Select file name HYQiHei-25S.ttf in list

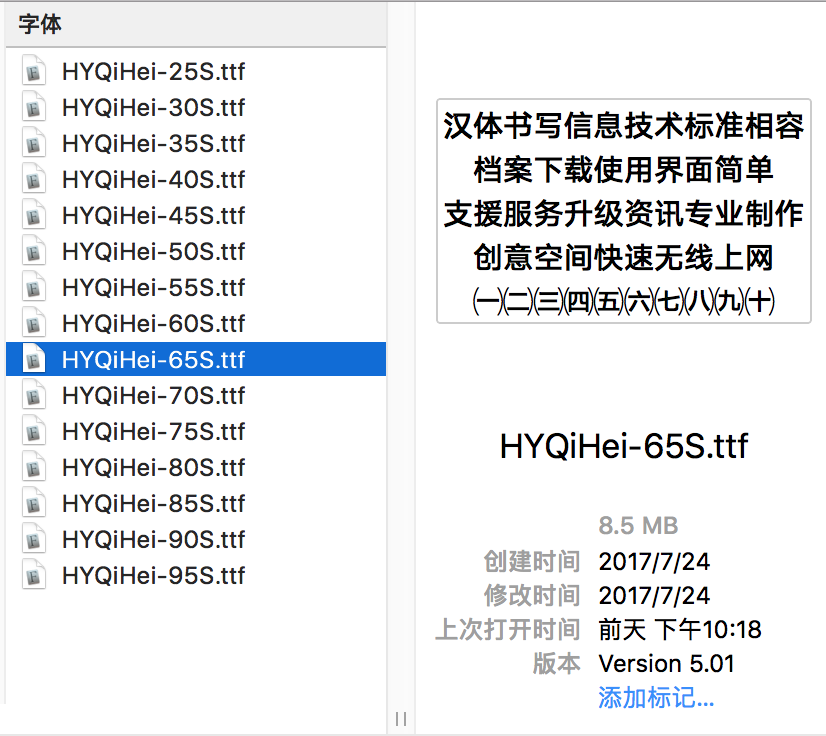153,72
